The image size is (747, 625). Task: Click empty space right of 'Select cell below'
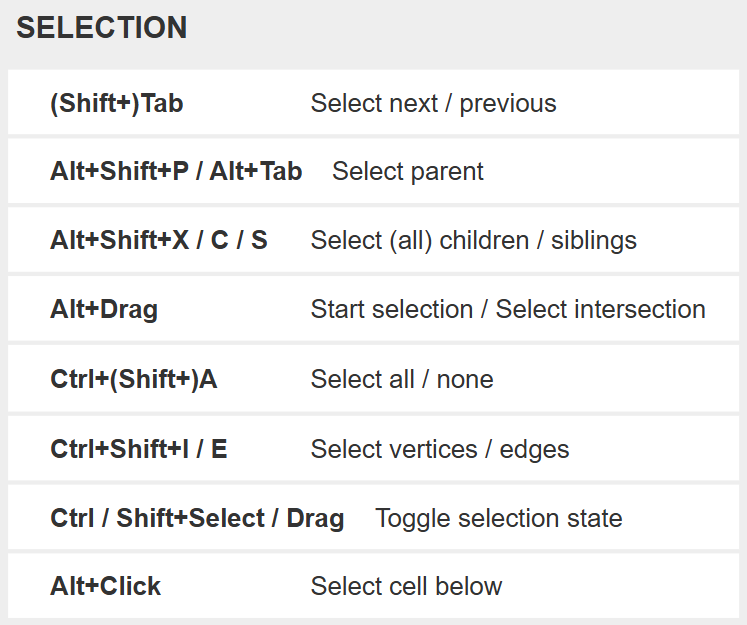[x=620, y=586]
